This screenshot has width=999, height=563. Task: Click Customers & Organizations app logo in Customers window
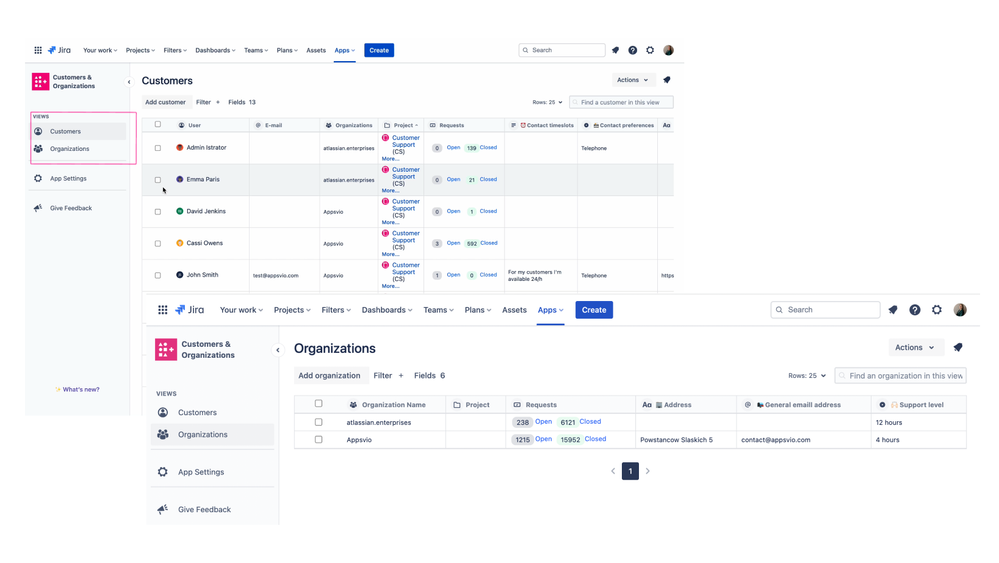pyautogui.click(x=40, y=82)
